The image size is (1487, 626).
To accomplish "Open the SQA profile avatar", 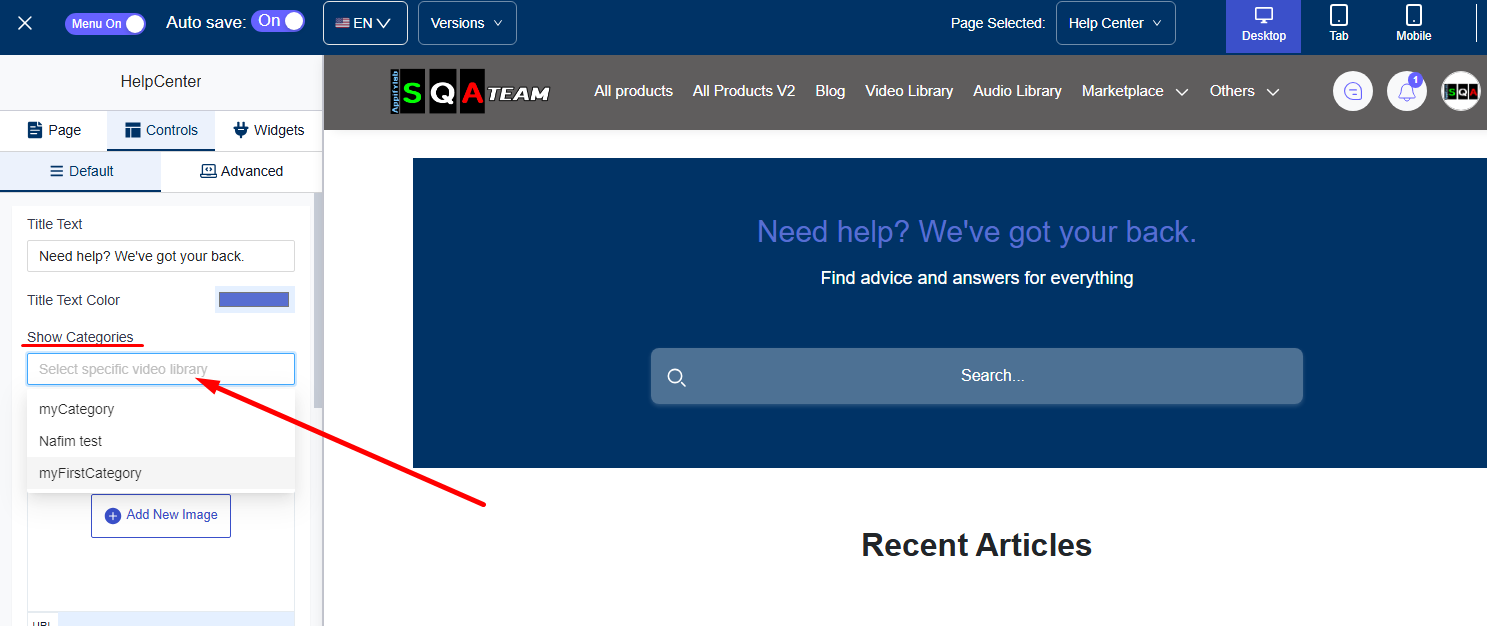I will click(1461, 91).
